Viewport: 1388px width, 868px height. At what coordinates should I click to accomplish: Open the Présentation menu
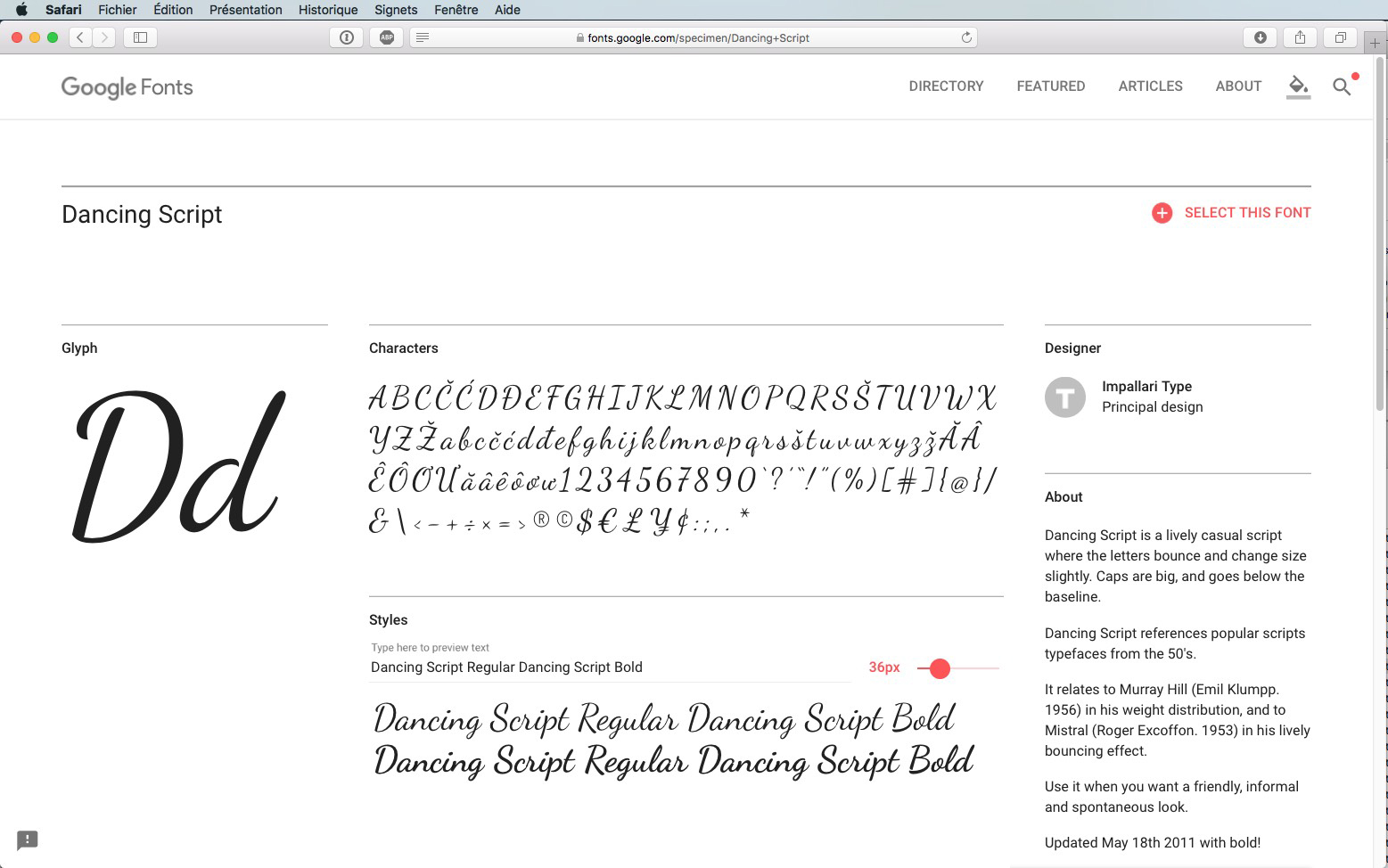coord(245,10)
